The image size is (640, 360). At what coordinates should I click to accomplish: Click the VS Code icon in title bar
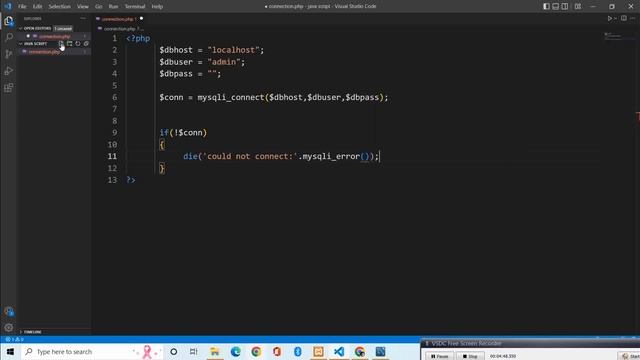point(8,6)
